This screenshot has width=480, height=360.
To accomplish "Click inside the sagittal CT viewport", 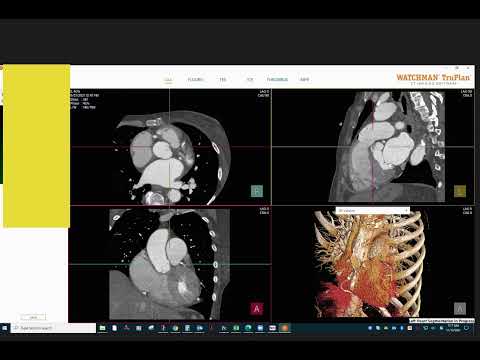I will pos(373,147).
